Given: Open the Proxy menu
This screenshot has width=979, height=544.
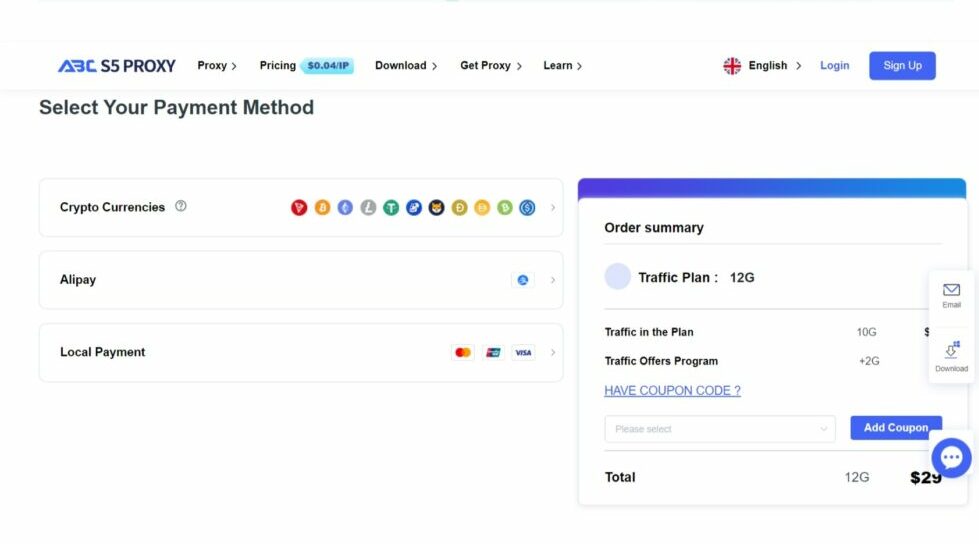Looking at the screenshot, I should tap(216, 66).
